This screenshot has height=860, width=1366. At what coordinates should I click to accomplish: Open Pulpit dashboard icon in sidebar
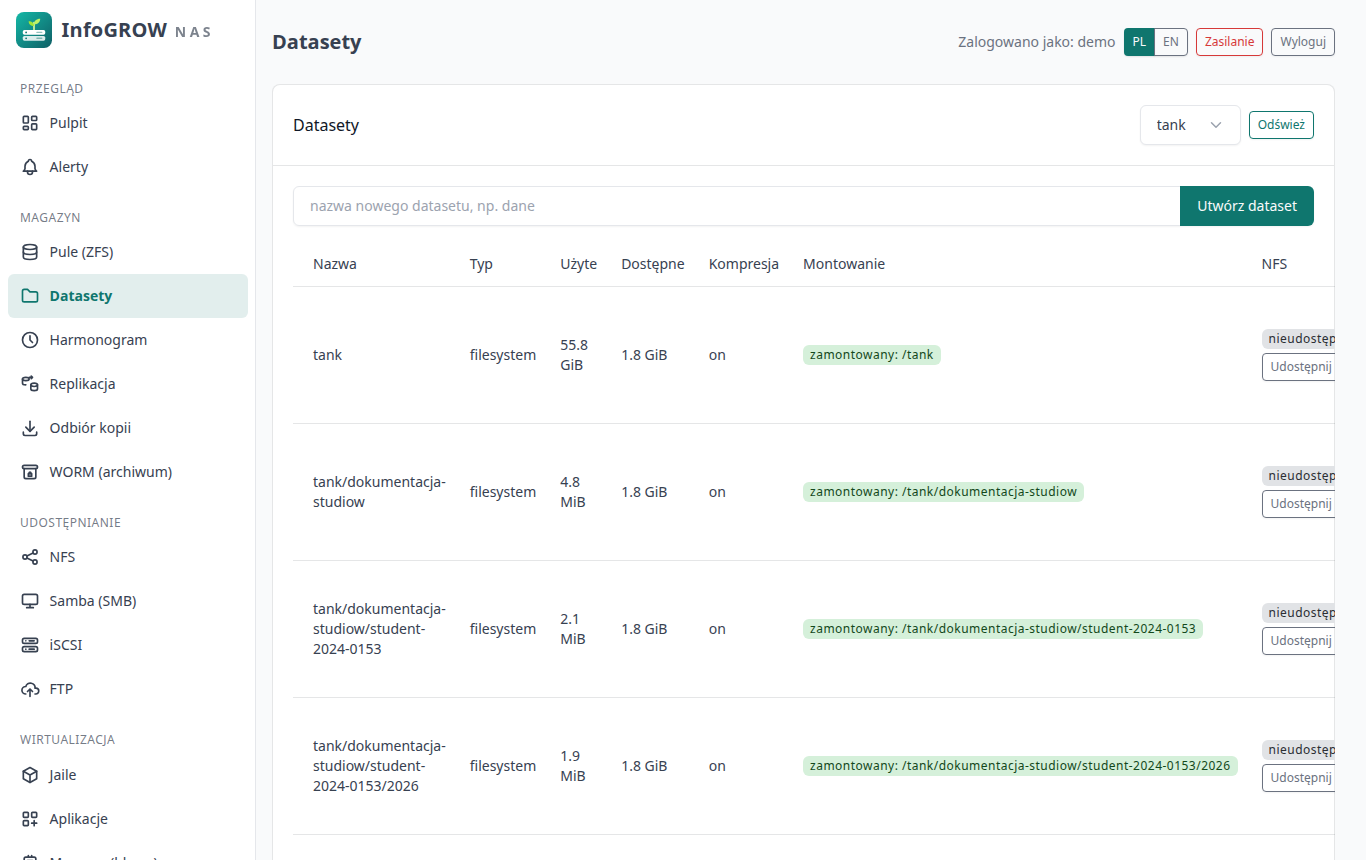[30, 123]
